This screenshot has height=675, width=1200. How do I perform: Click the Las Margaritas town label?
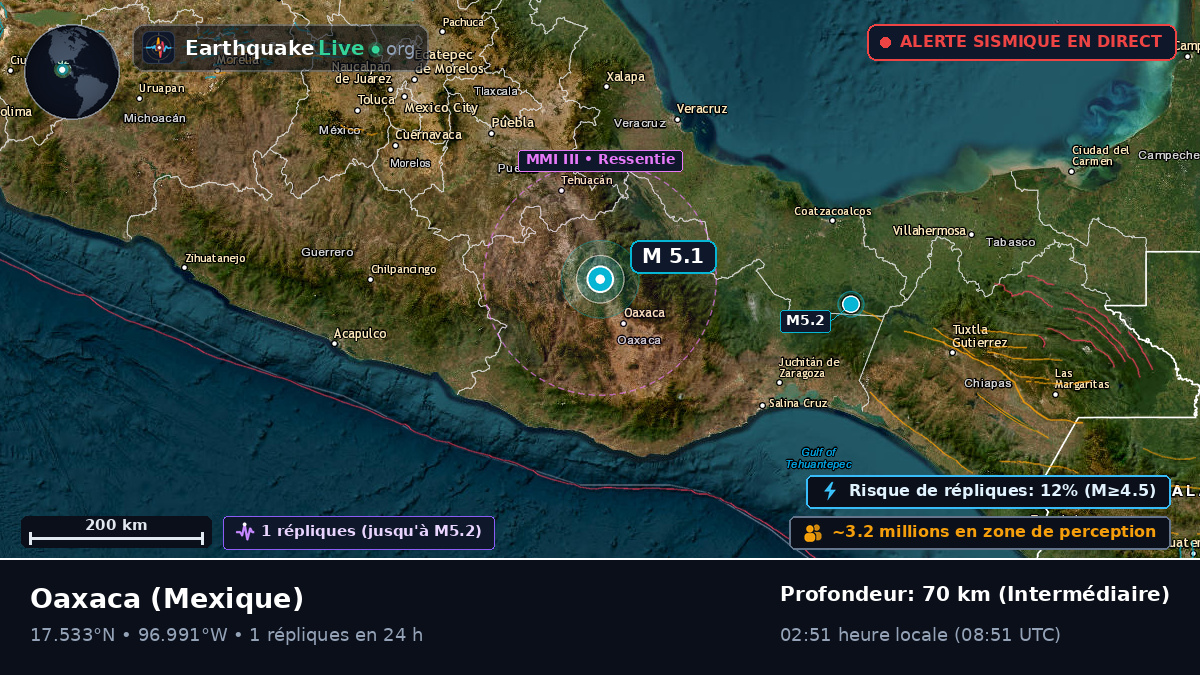(1082, 379)
